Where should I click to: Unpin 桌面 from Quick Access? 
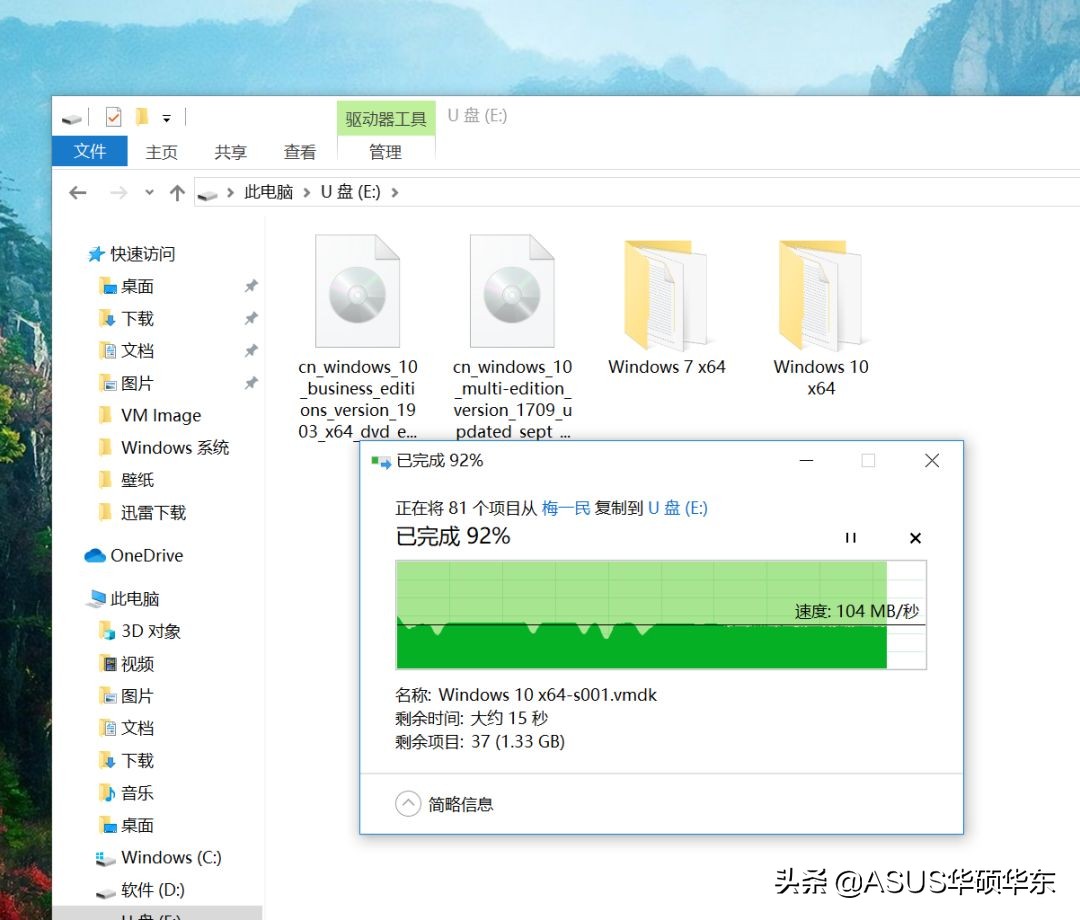pyautogui.click(x=250, y=287)
